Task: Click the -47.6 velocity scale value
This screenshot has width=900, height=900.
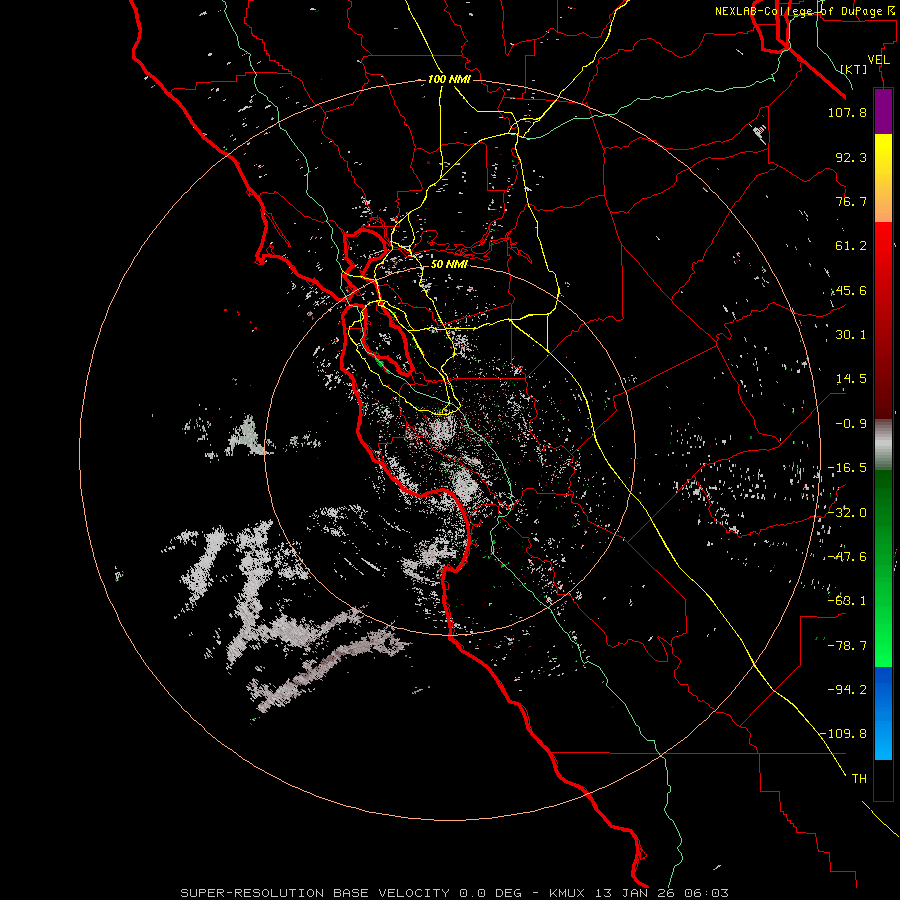Action: (x=847, y=557)
